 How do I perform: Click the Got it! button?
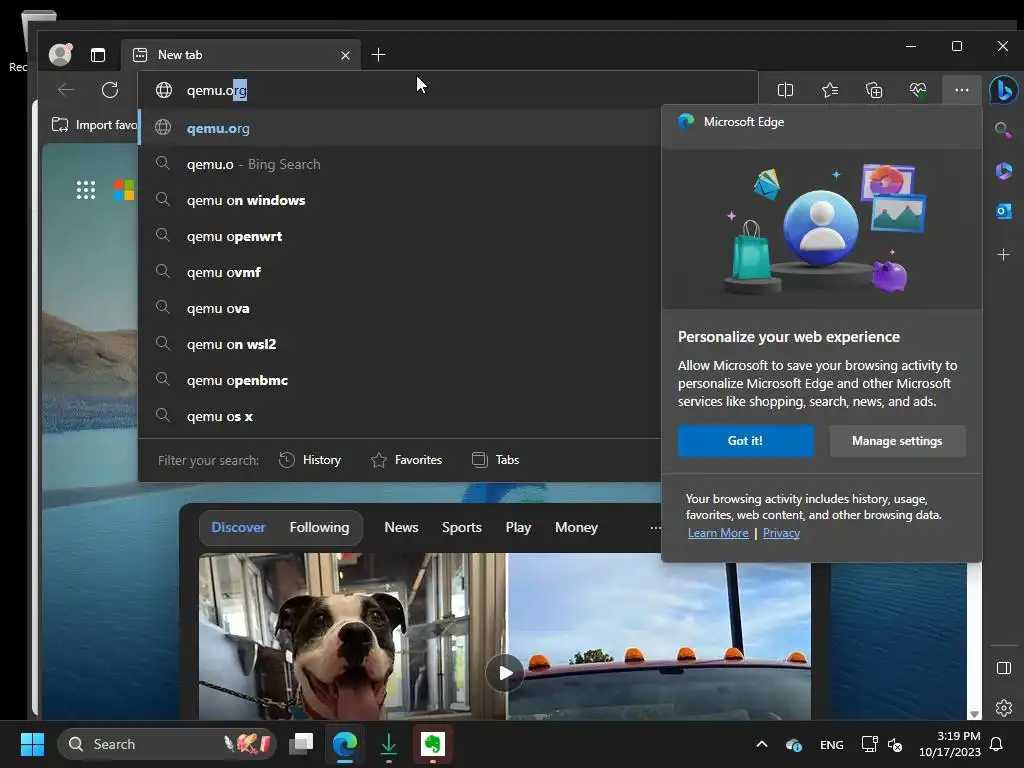745,441
